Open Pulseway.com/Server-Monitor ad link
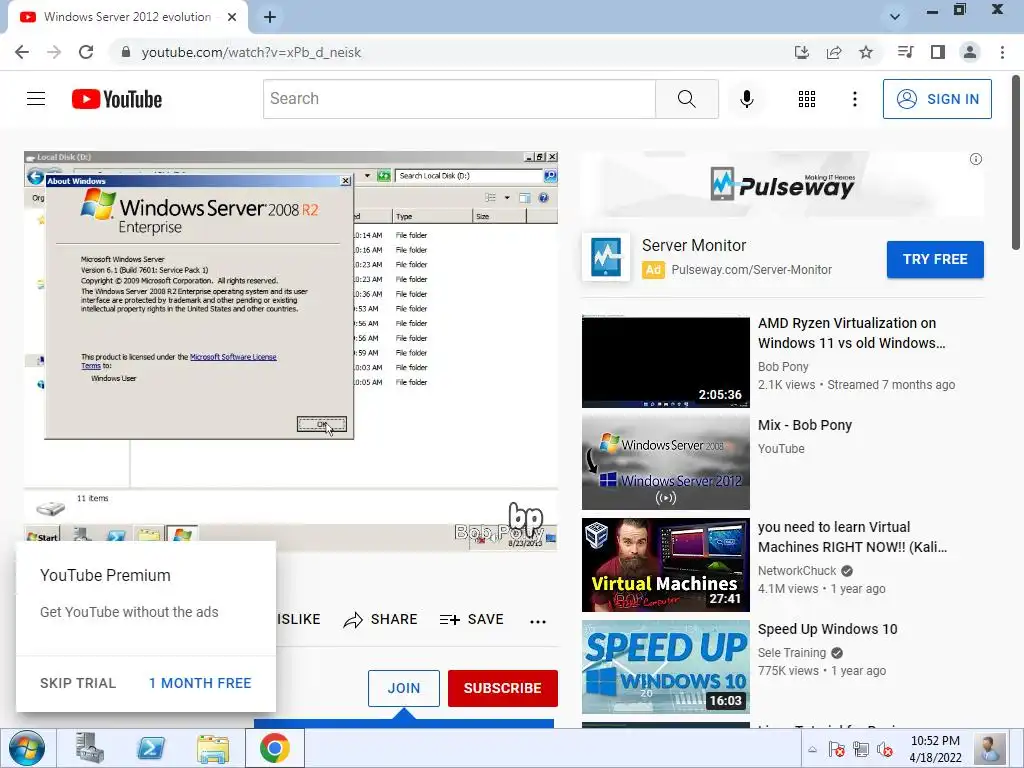Image resolution: width=1024 pixels, height=768 pixels. coord(751,270)
